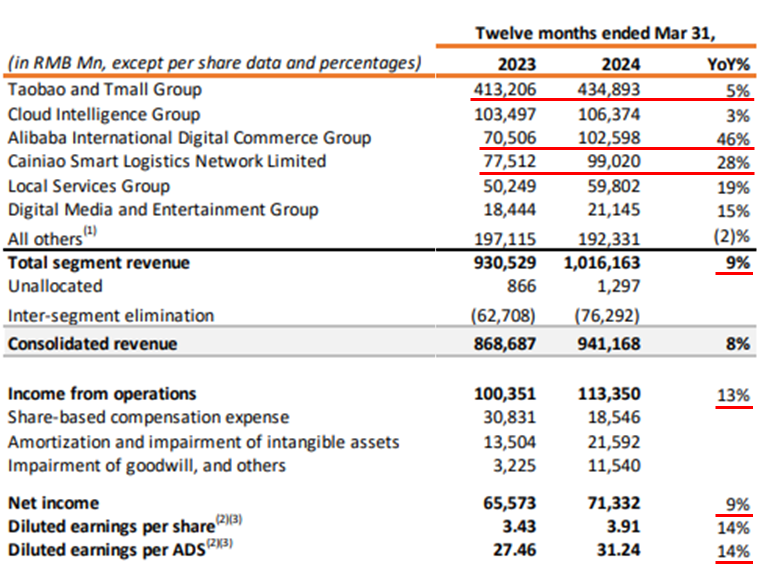Viewport: 783px width, 570px height.
Task: Click the 'Twelve months ended Mar 31,' header
Action: click(595, 33)
